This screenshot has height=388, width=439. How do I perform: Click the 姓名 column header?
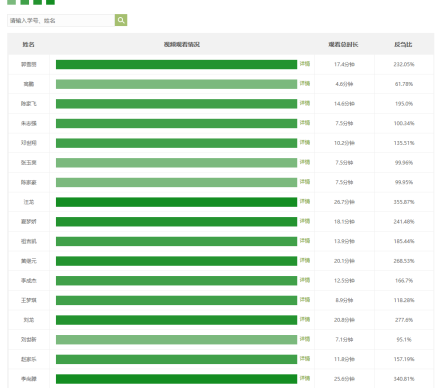[29, 44]
